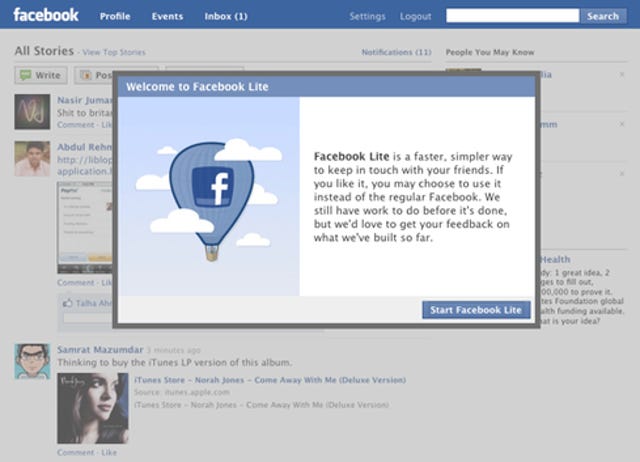
Task: Click the green Write speech bubble icon
Action: pyautogui.click(x=25, y=75)
